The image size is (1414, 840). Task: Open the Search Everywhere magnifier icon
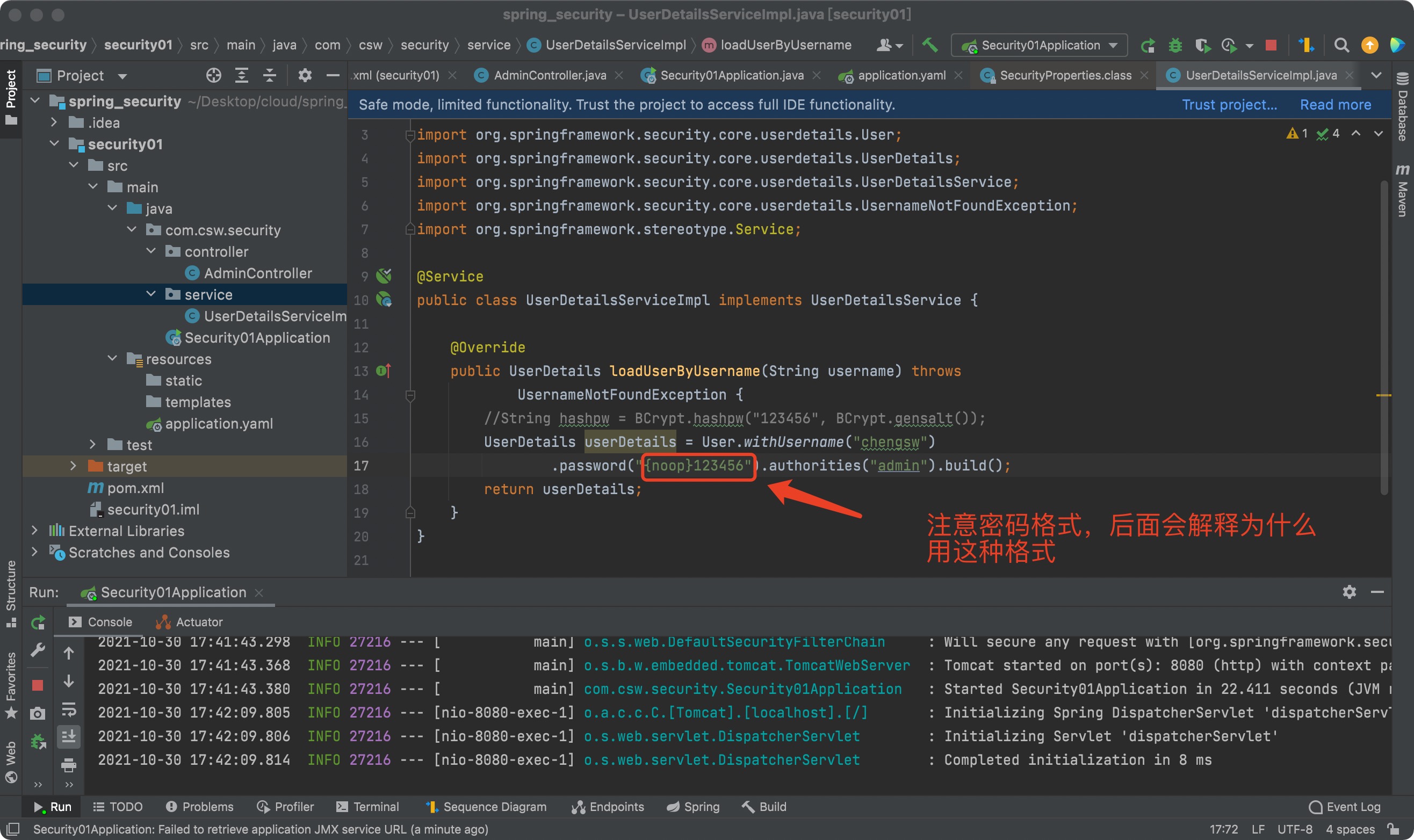[1341, 45]
